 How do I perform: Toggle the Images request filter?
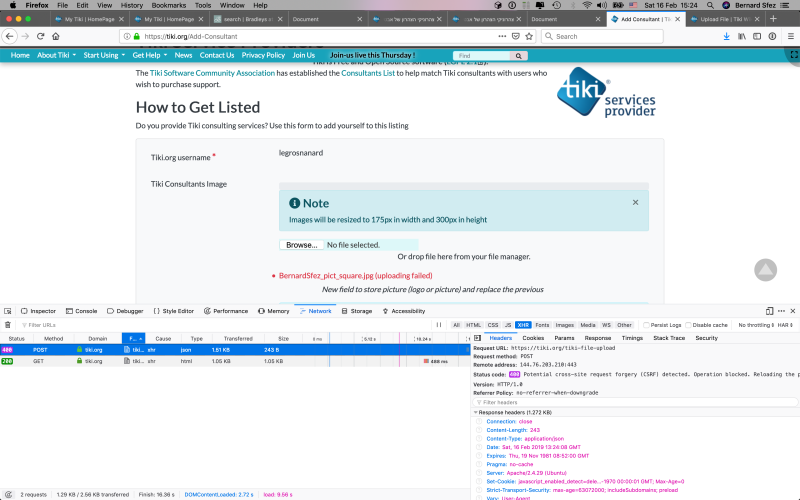click(x=564, y=325)
